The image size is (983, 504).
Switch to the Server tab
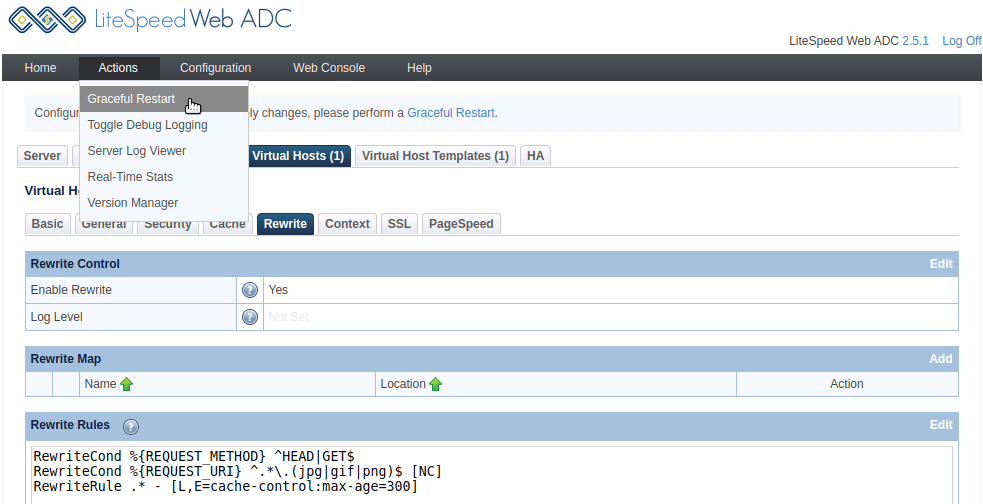42,156
